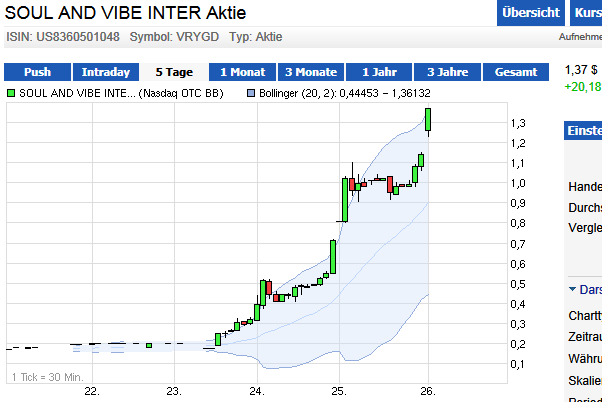Image resolution: width=602 pixels, height=402 pixels.
Task: Expand the Darstellung section arrow
Action: coord(572,289)
